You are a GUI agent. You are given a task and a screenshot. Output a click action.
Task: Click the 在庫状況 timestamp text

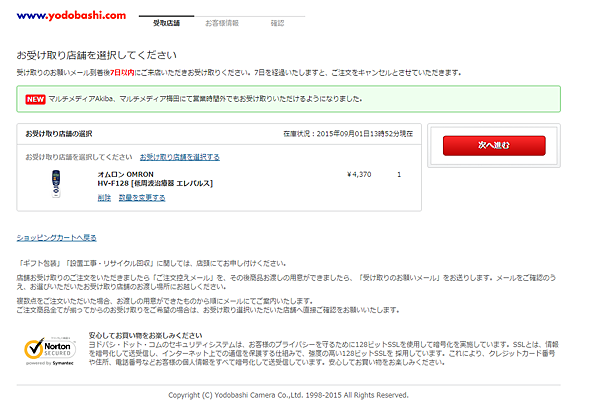(x=348, y=134)
